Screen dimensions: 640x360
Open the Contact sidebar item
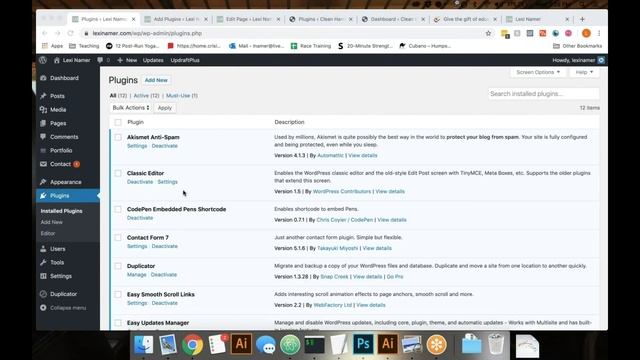60,164
